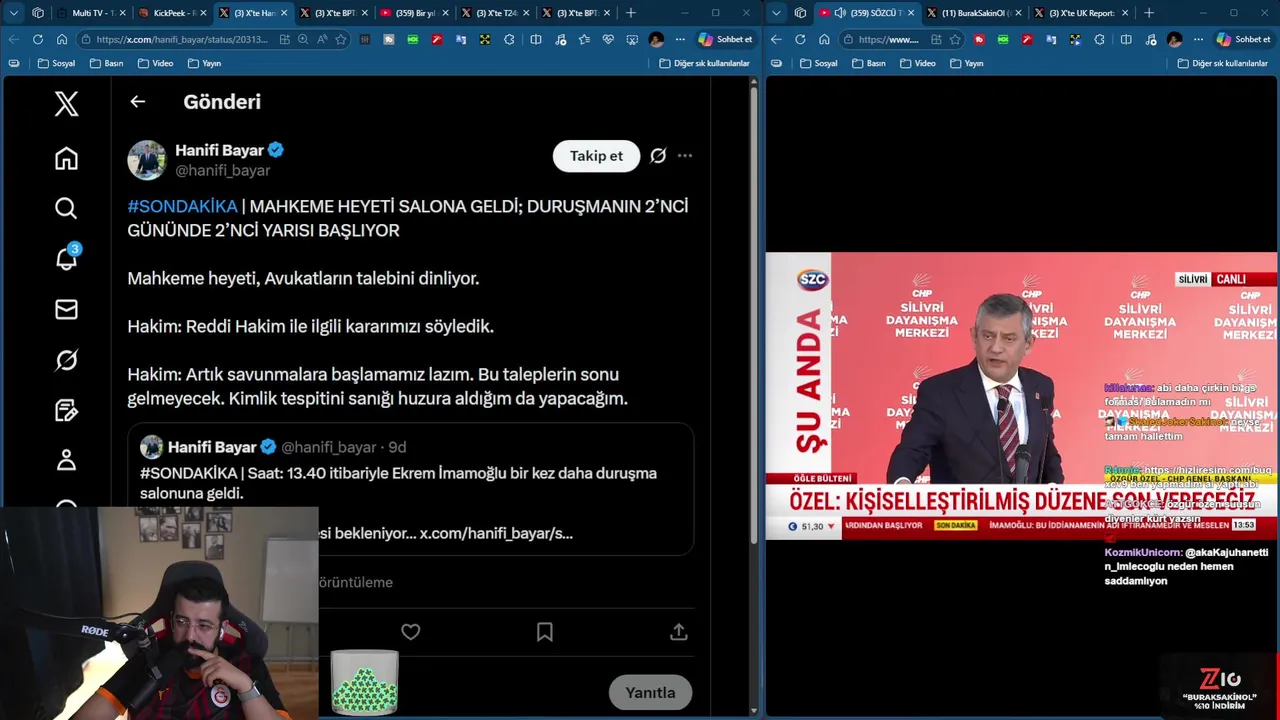Open Video bookmarks folder in right browser

click(x=917, y=63)
